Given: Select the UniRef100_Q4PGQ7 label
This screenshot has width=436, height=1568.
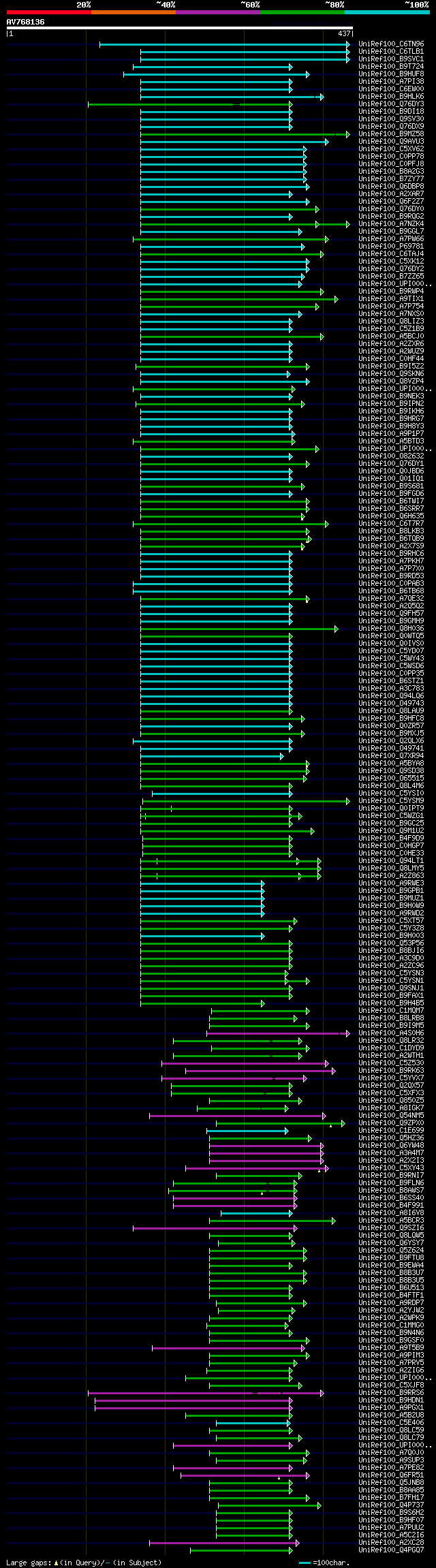Looking at the screenshot, I should click(391, 1550).
